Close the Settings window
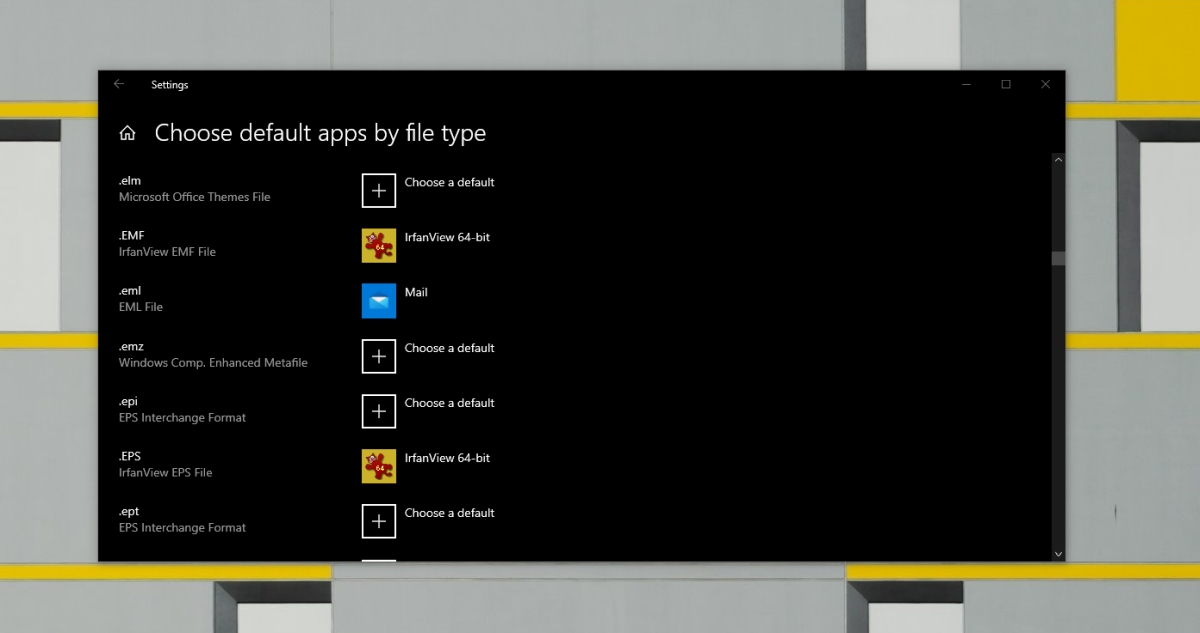 [1045, 84]
